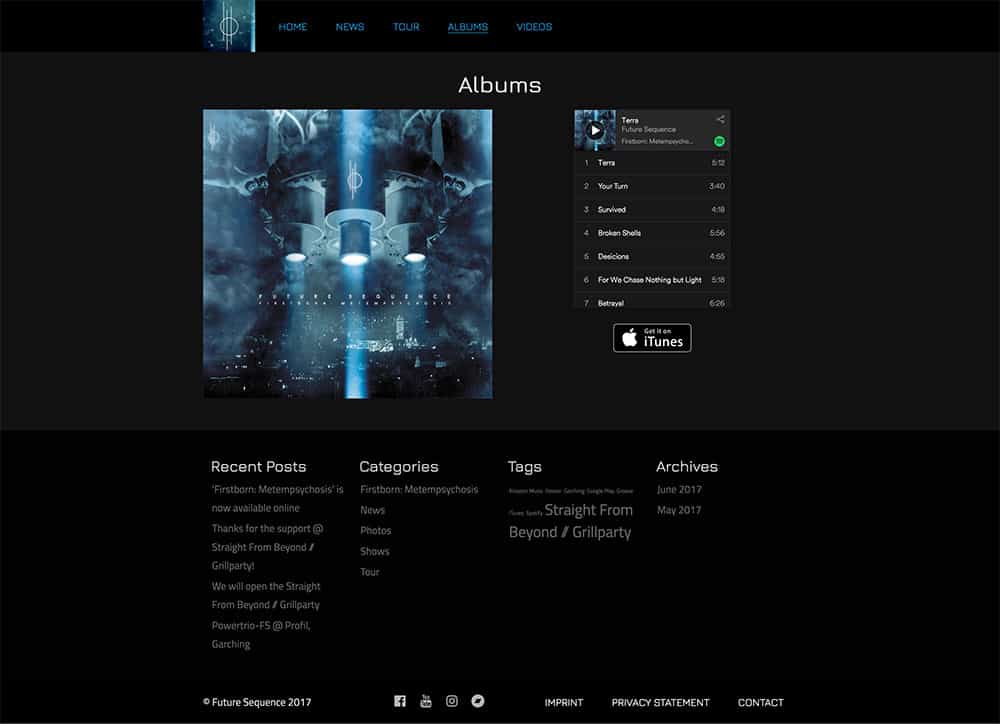
Task: Select the ALBUMS menu item
Action: pos(467,27)
